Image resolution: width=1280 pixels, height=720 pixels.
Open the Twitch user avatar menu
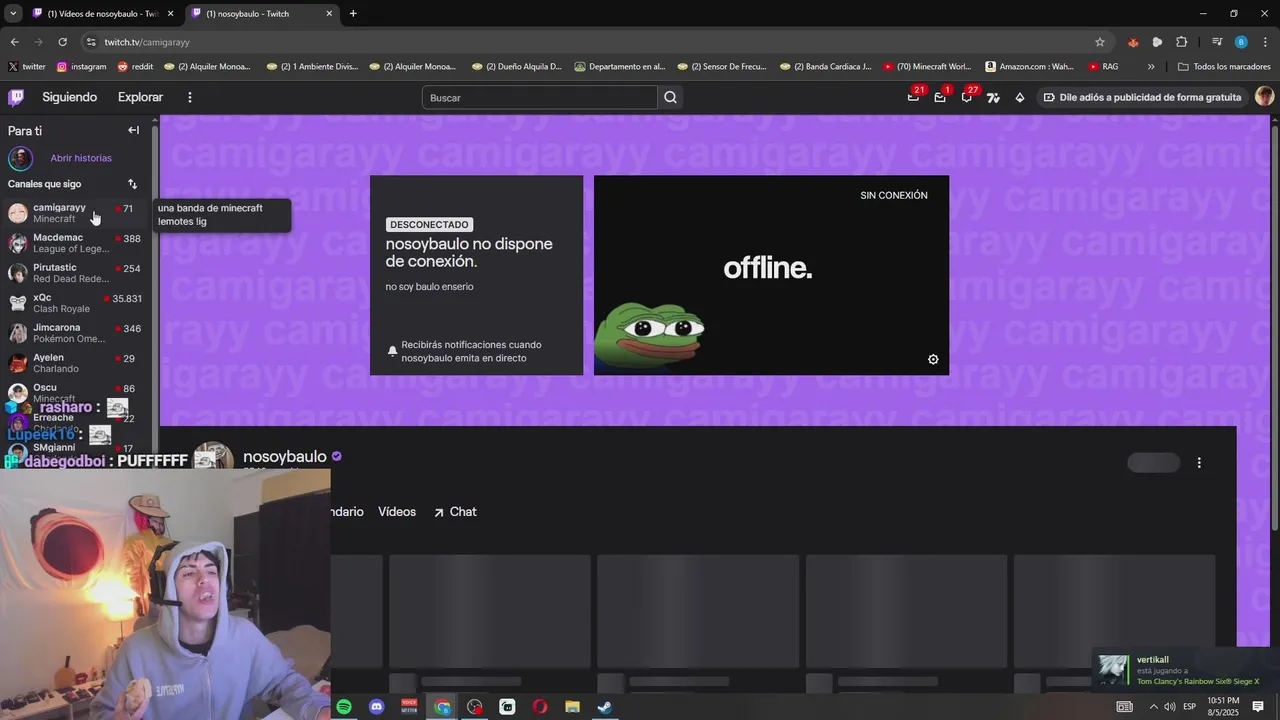pos(1264,96)
